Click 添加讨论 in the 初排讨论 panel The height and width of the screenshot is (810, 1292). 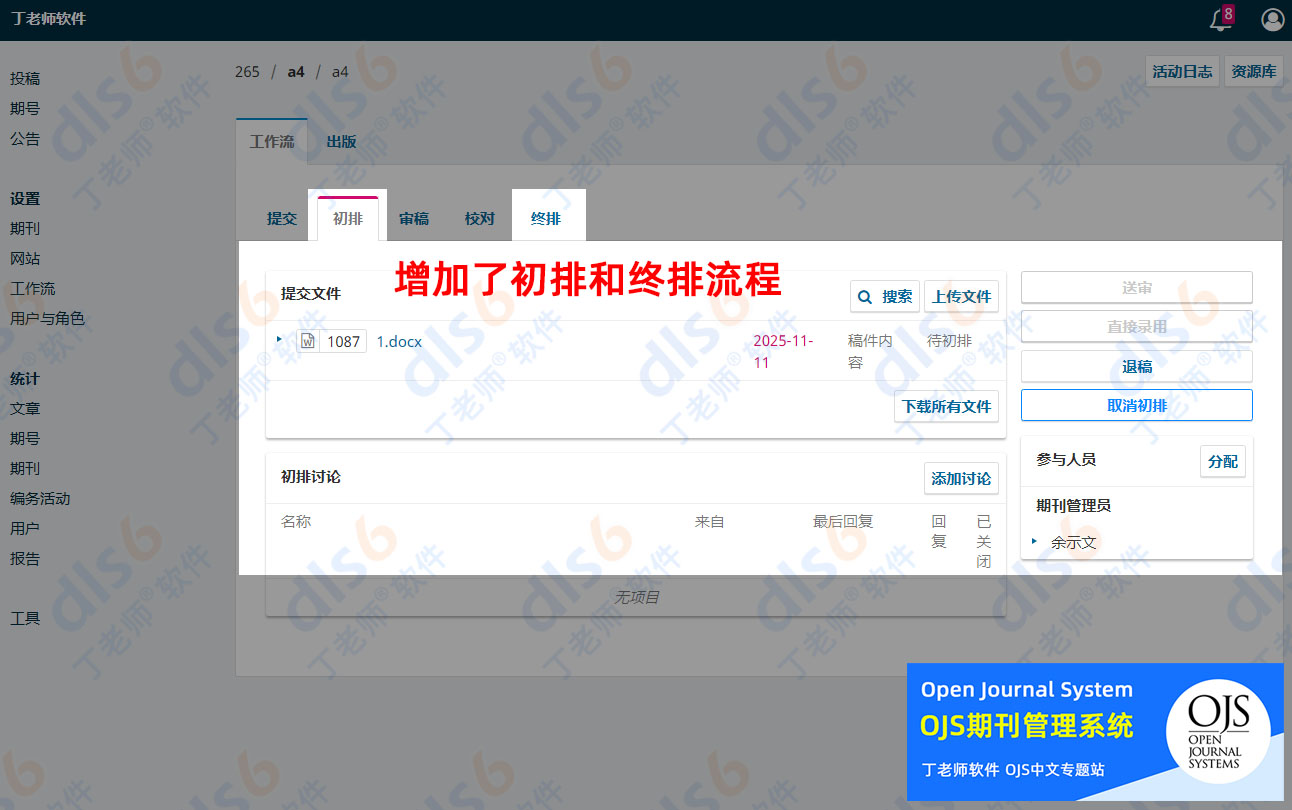point(961,478)
